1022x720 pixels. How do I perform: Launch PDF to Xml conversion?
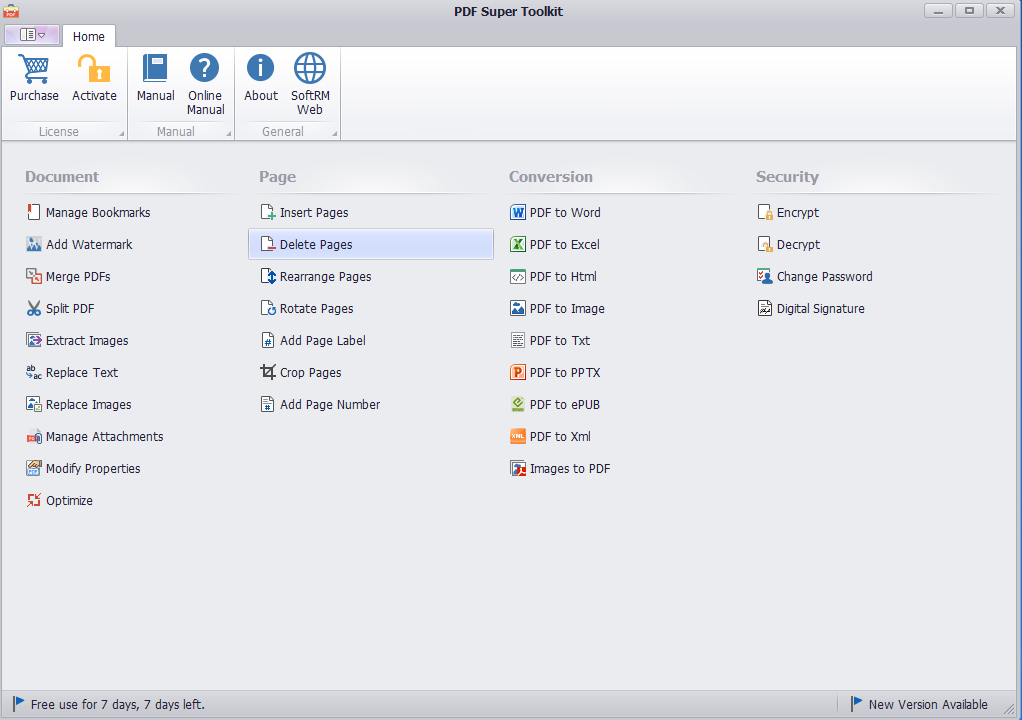coord(551,437)
